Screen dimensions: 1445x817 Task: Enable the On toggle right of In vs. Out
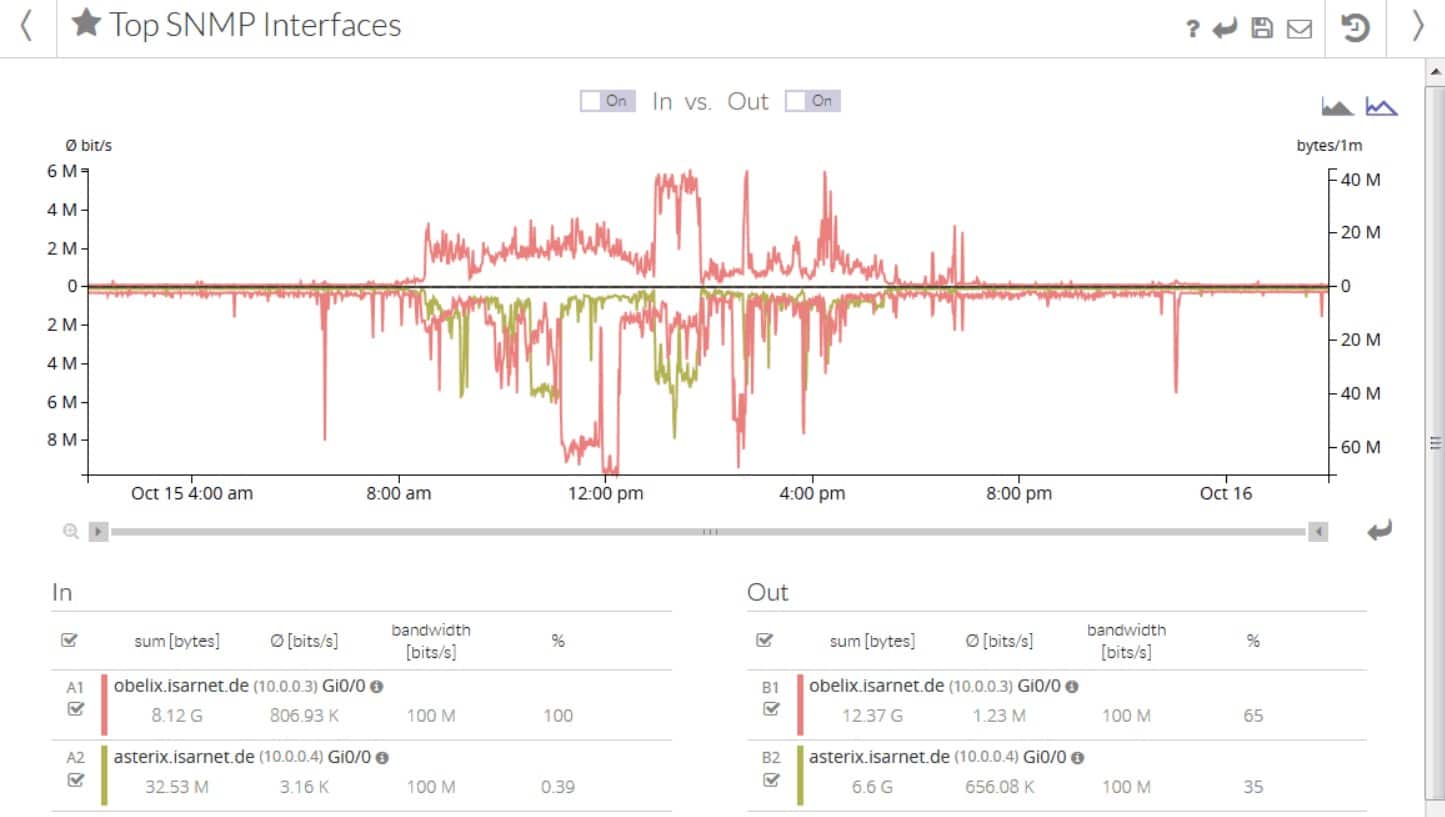pos(812,100)
